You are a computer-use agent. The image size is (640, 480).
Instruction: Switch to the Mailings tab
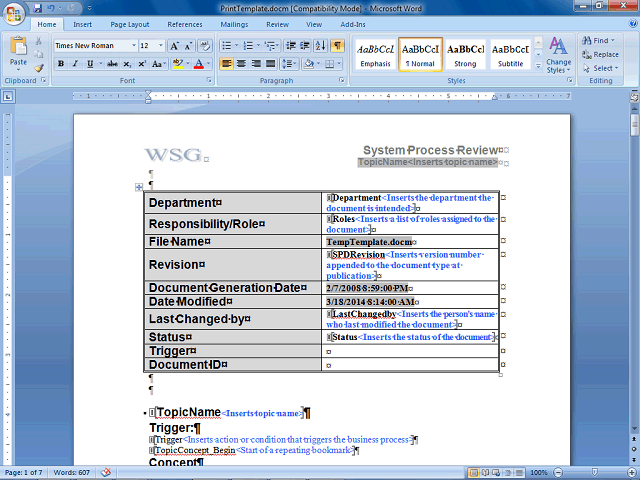point(234,24)
